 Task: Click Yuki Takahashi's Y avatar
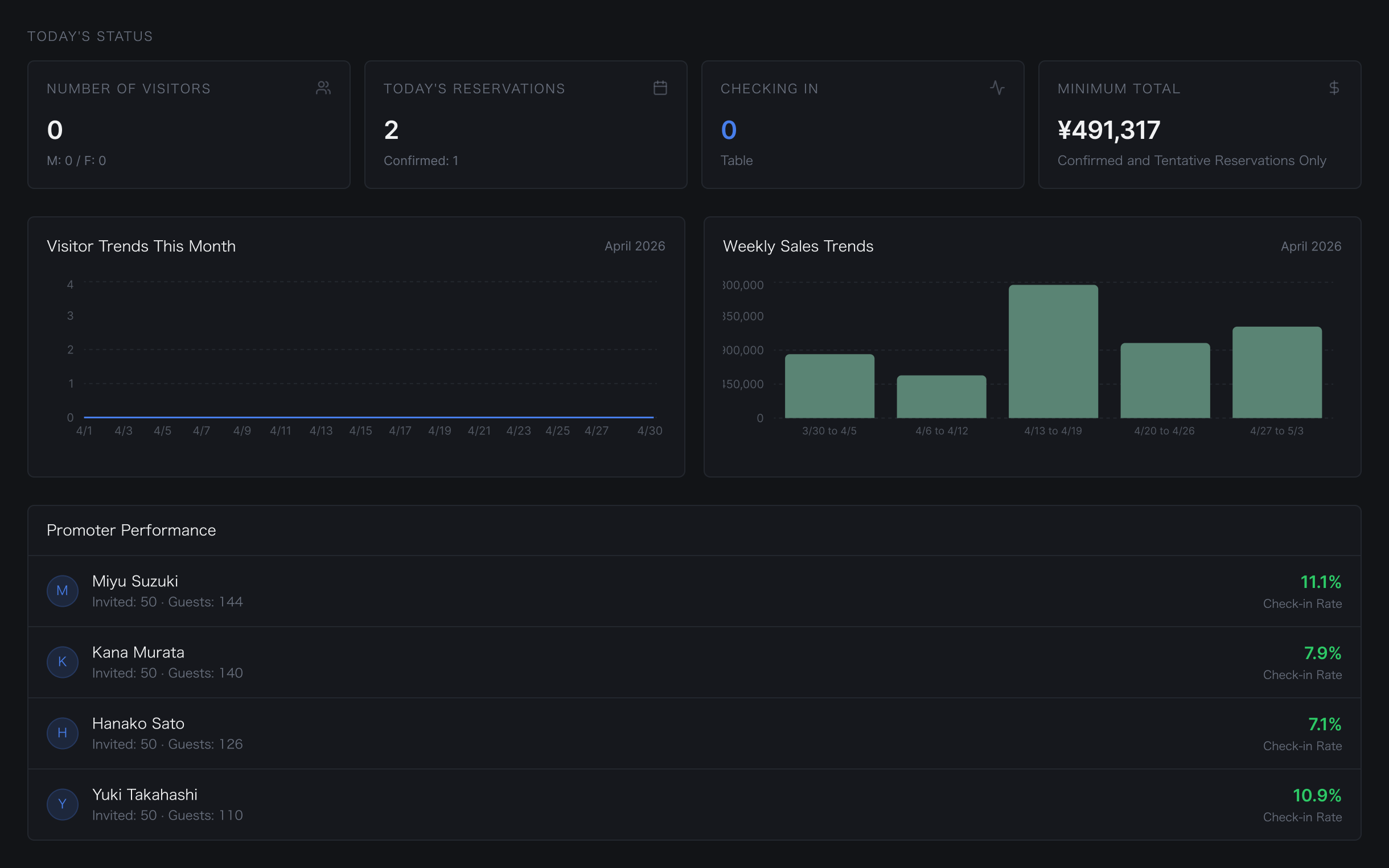click(63, 804)
